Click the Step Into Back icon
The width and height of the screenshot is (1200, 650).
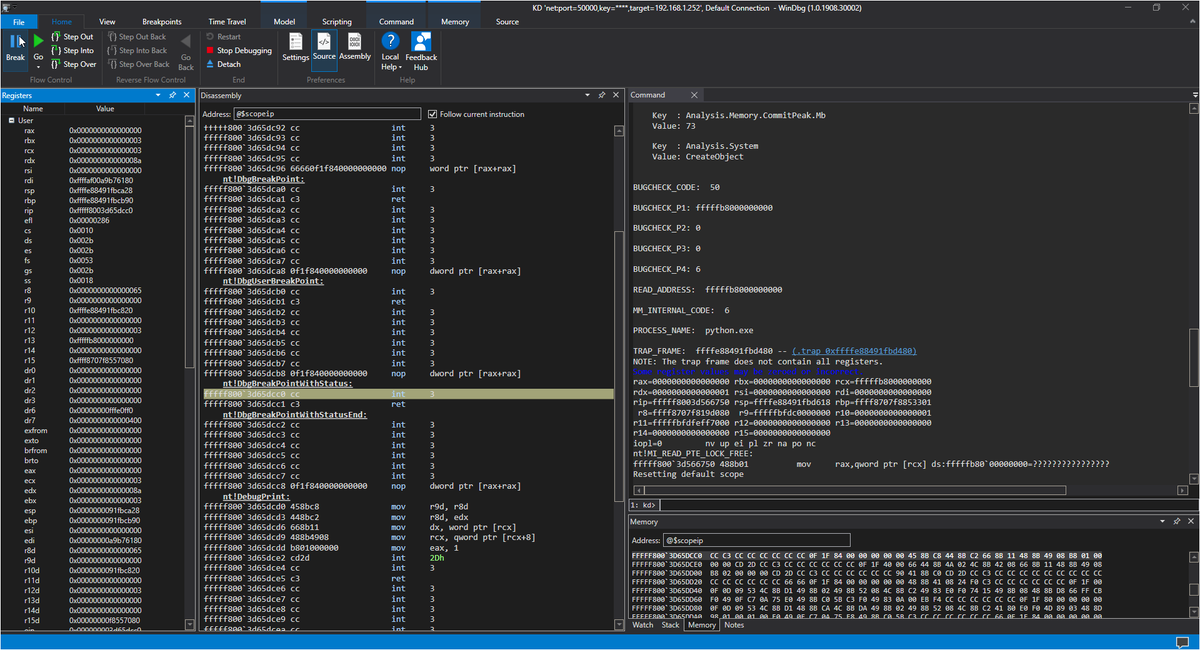point(111,50)
